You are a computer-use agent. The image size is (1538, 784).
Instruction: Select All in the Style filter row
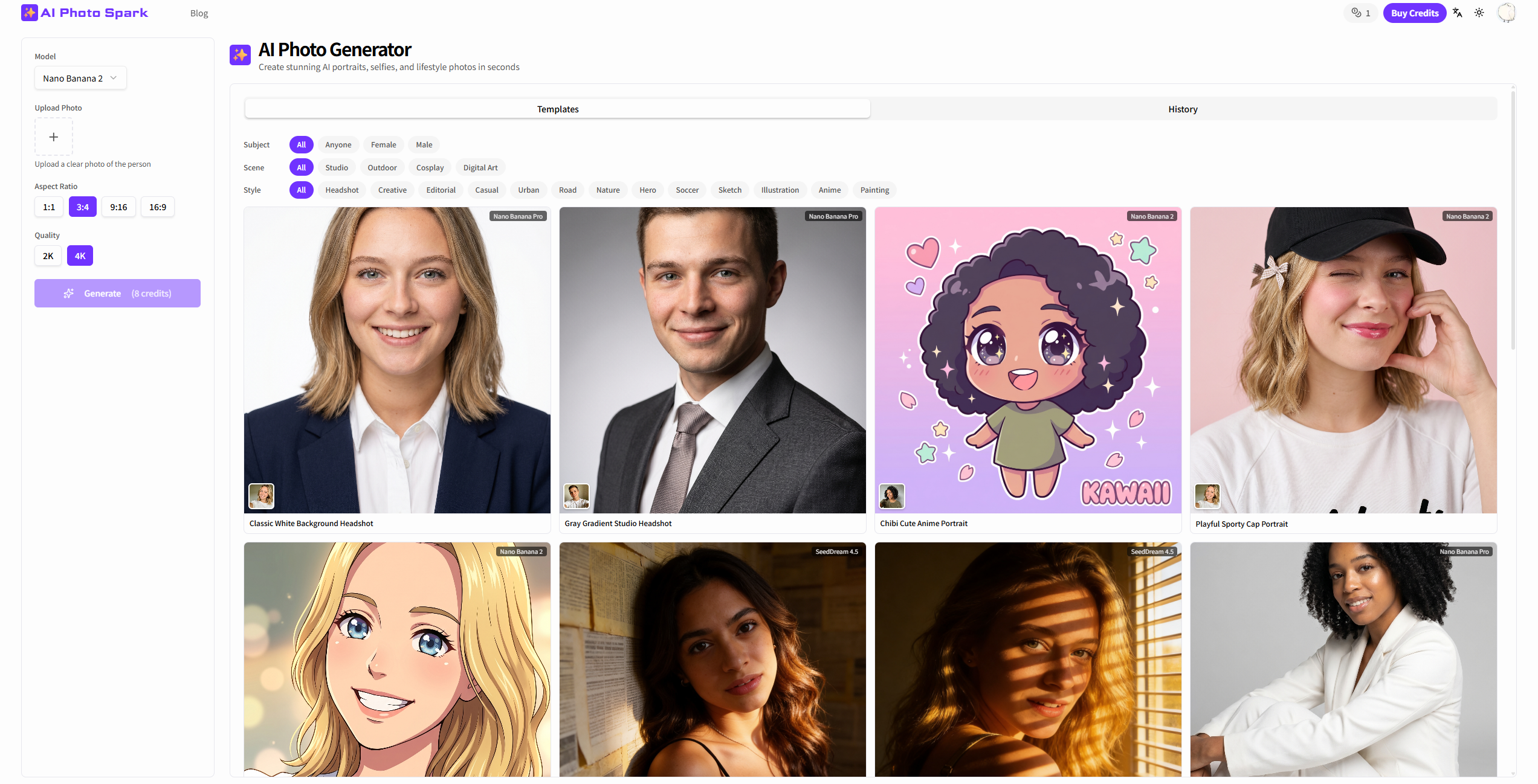coord(301,190)
